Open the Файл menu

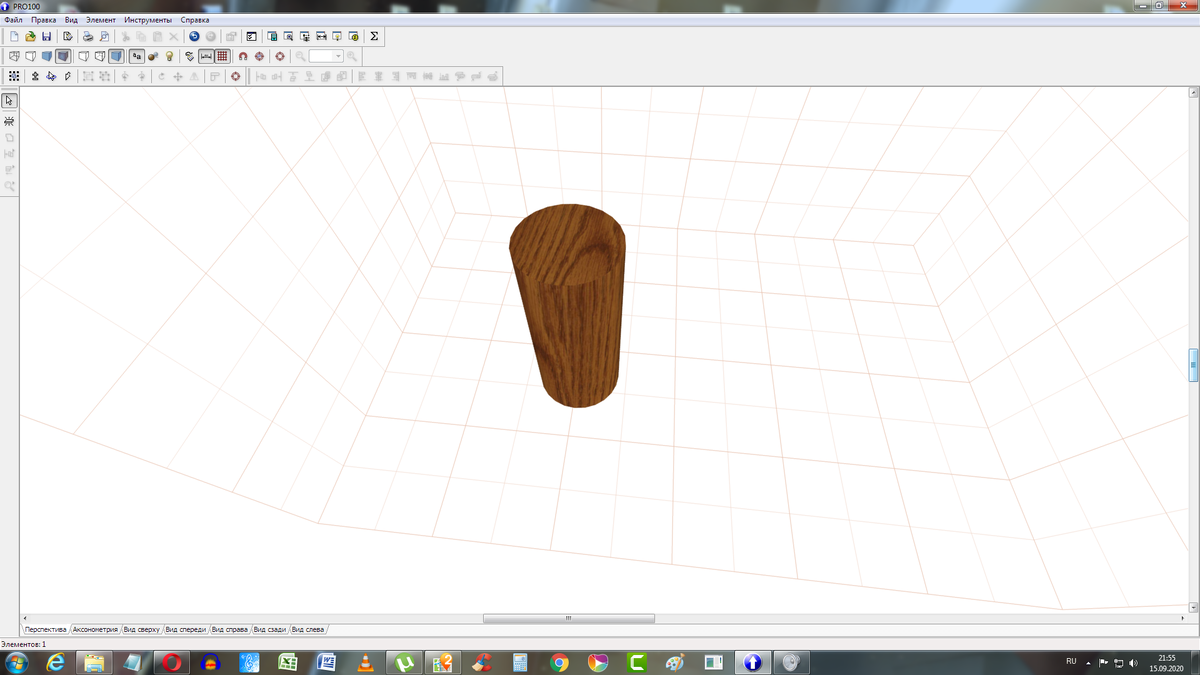[x=13, y=20]
